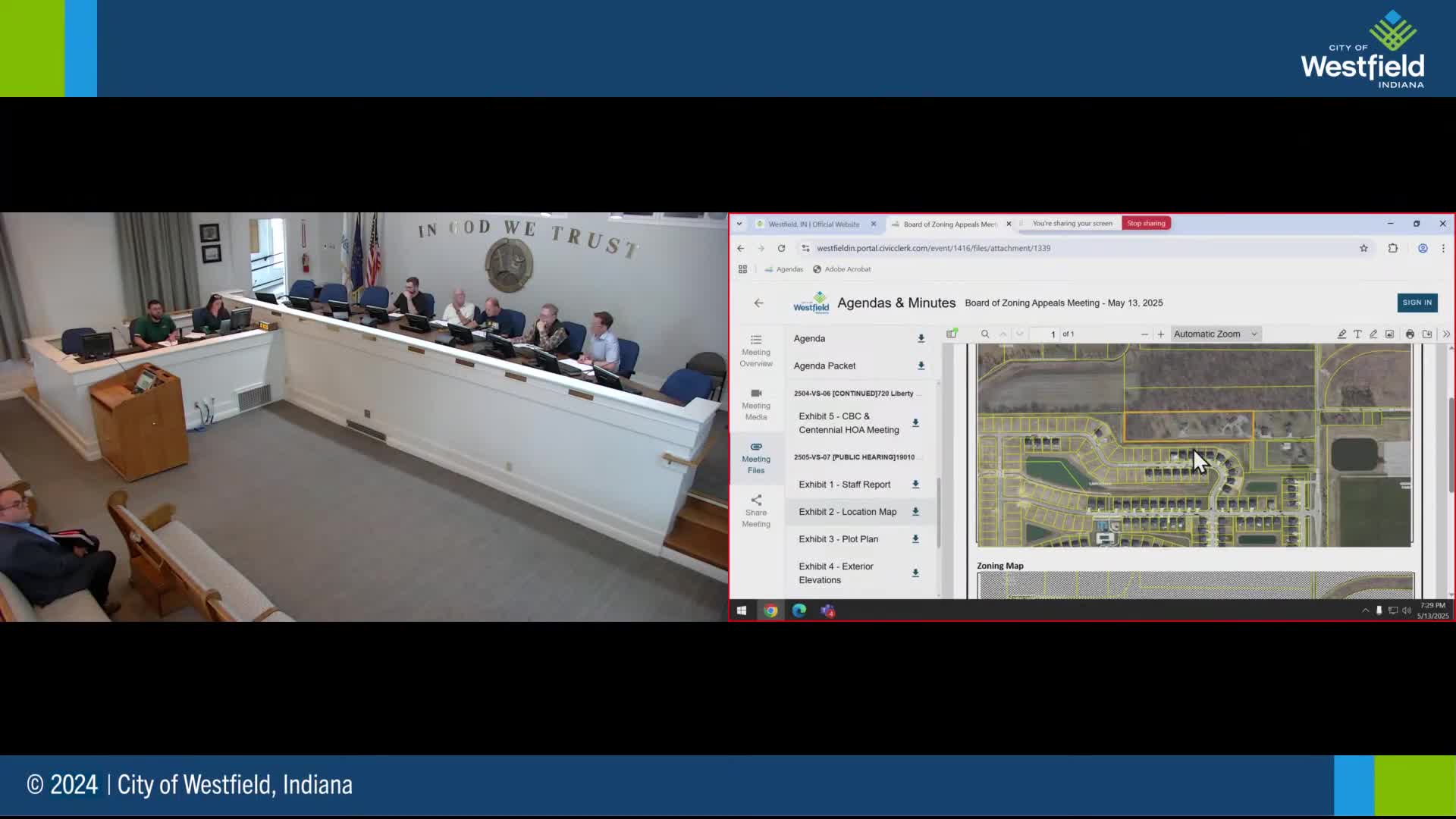1456x819 pixels.
Task: Open the find-in-document search
Action: [985, 334]
